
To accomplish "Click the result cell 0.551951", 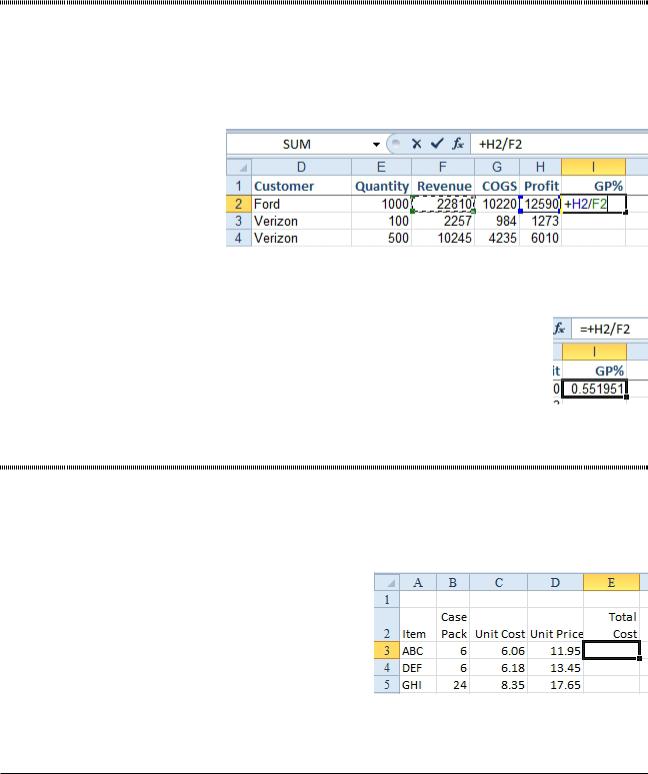I will 595,389.
